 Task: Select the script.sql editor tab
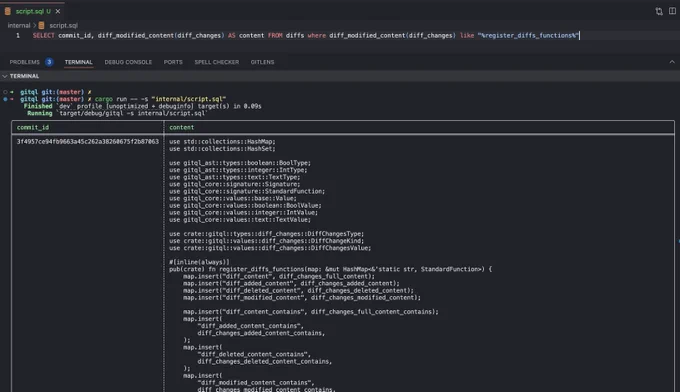point(33,11)
